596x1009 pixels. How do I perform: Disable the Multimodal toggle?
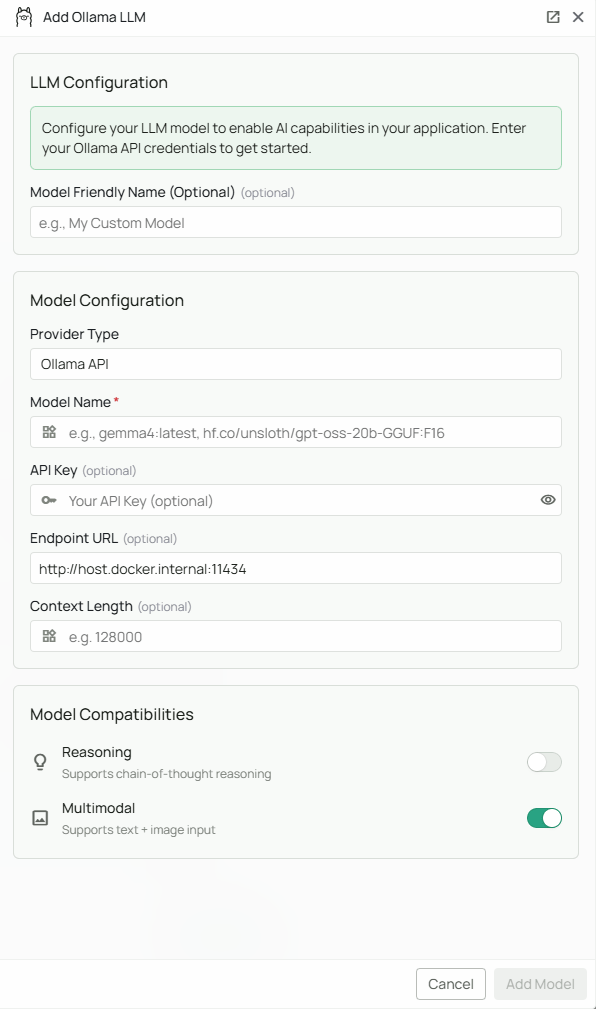tap(545, 818)
